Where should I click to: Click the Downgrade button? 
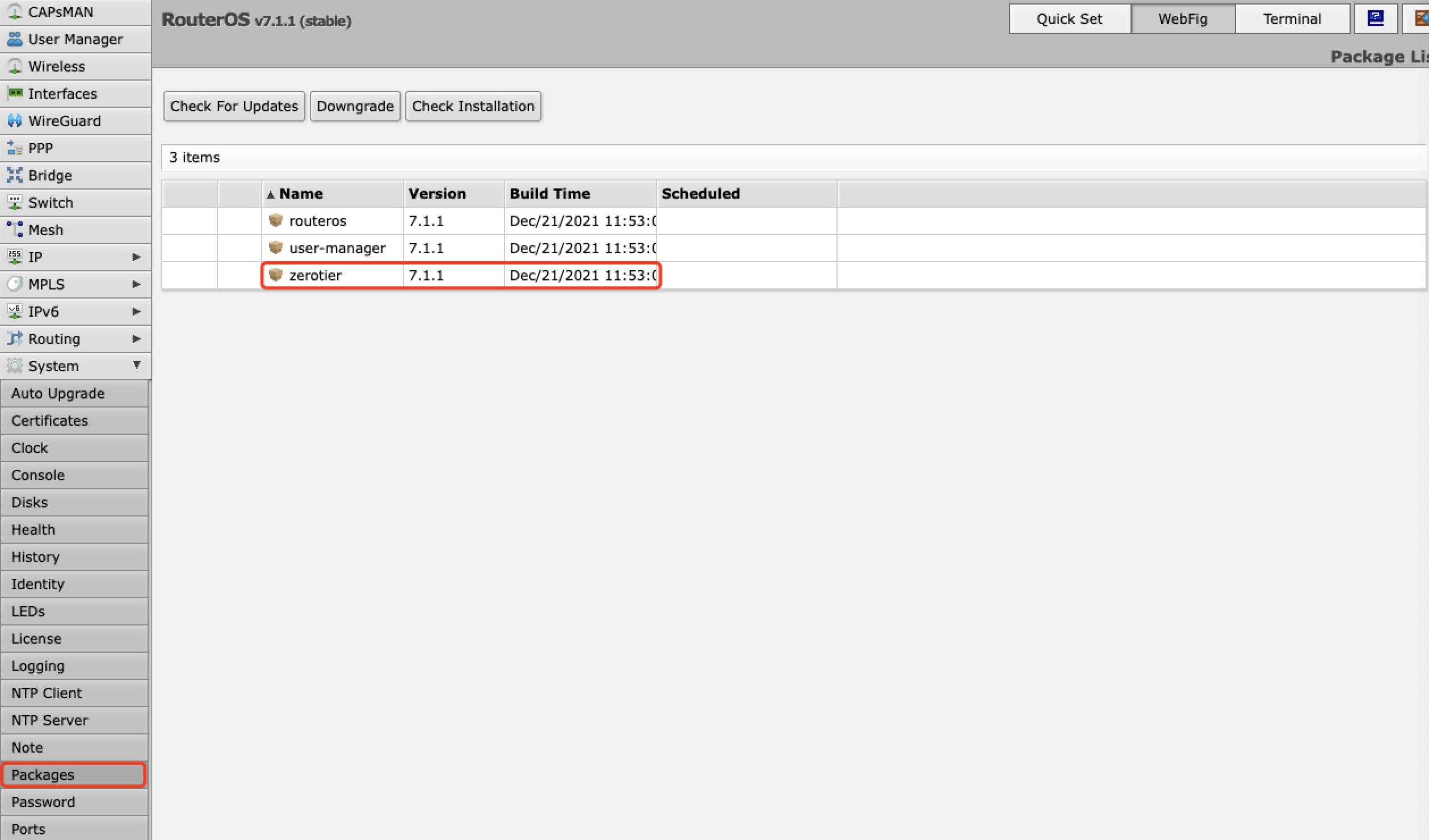[x=355, y=106]
